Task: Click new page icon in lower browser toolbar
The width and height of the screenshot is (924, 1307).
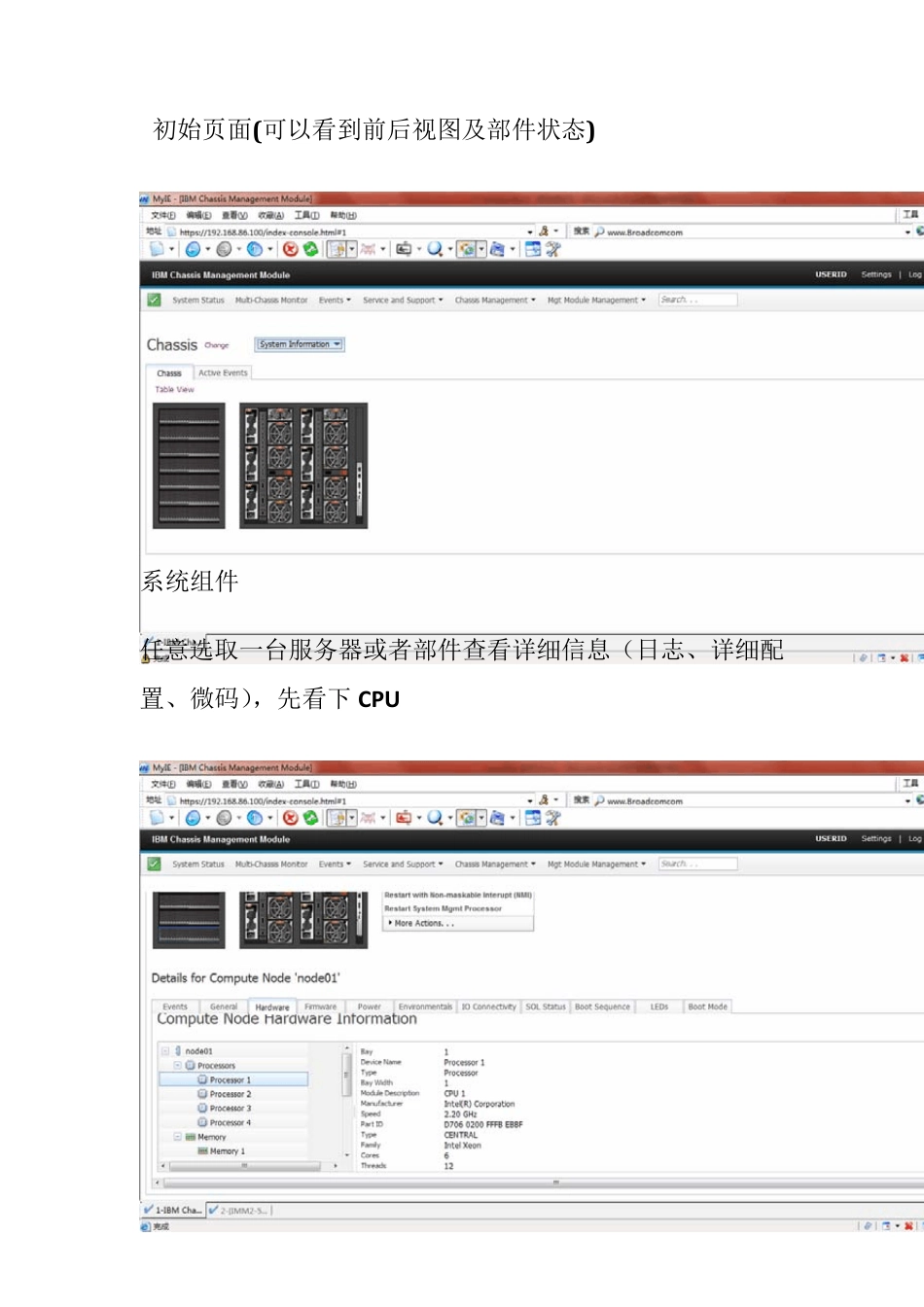Action: click(156, 818)
